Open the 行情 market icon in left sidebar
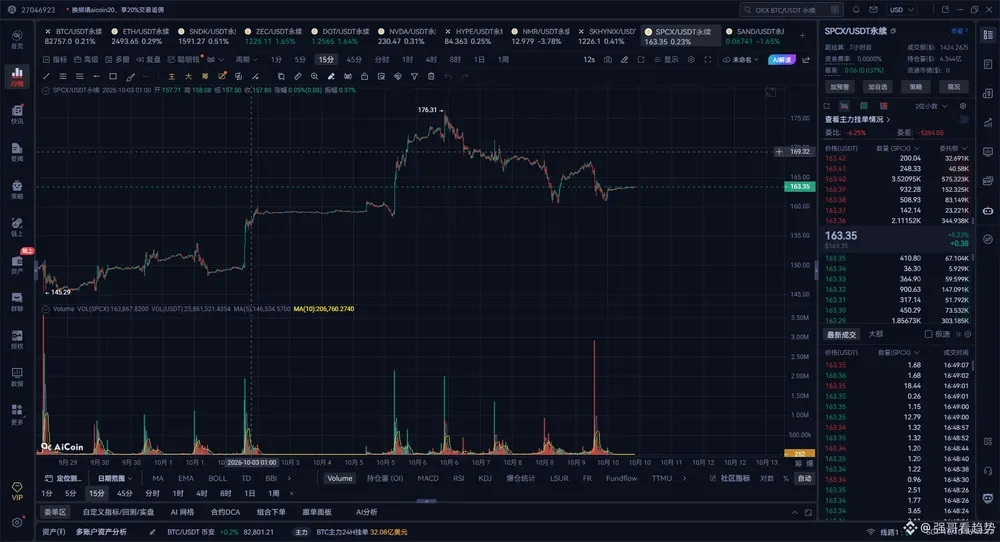The width and height of the screenshot is (1000, 542). point(17,76)
